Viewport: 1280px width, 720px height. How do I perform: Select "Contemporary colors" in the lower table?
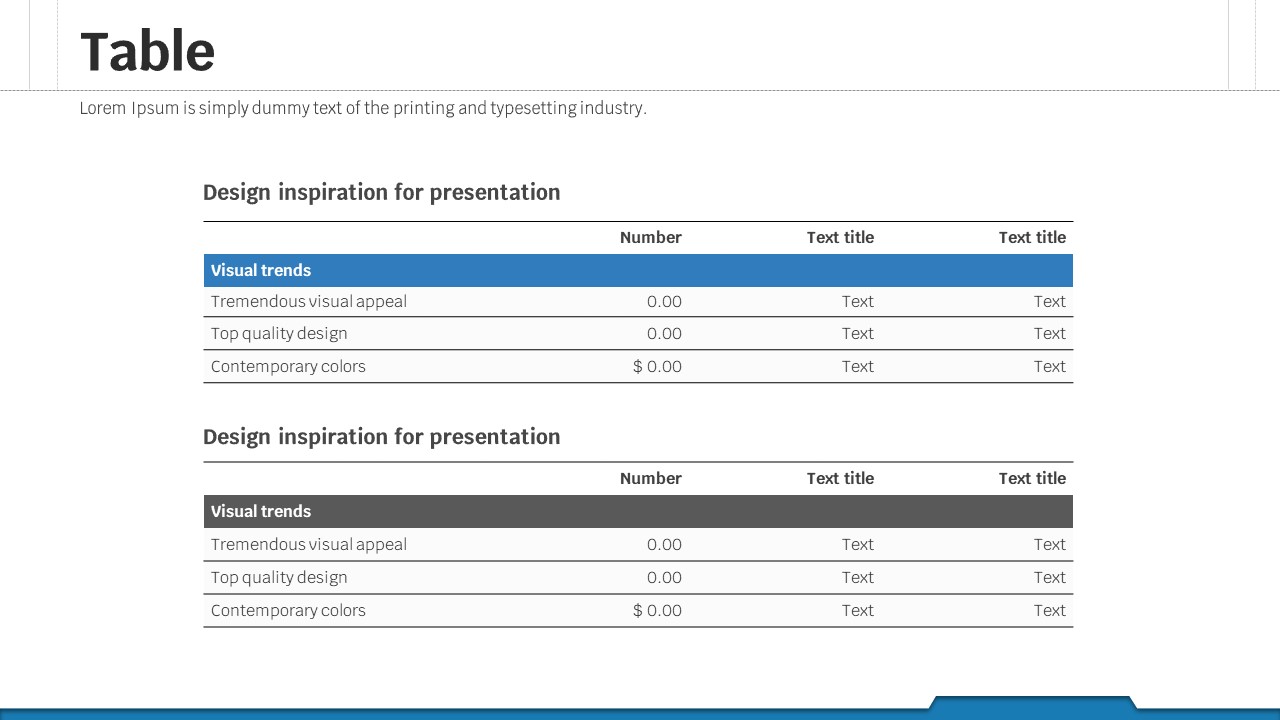coord(288,610)
